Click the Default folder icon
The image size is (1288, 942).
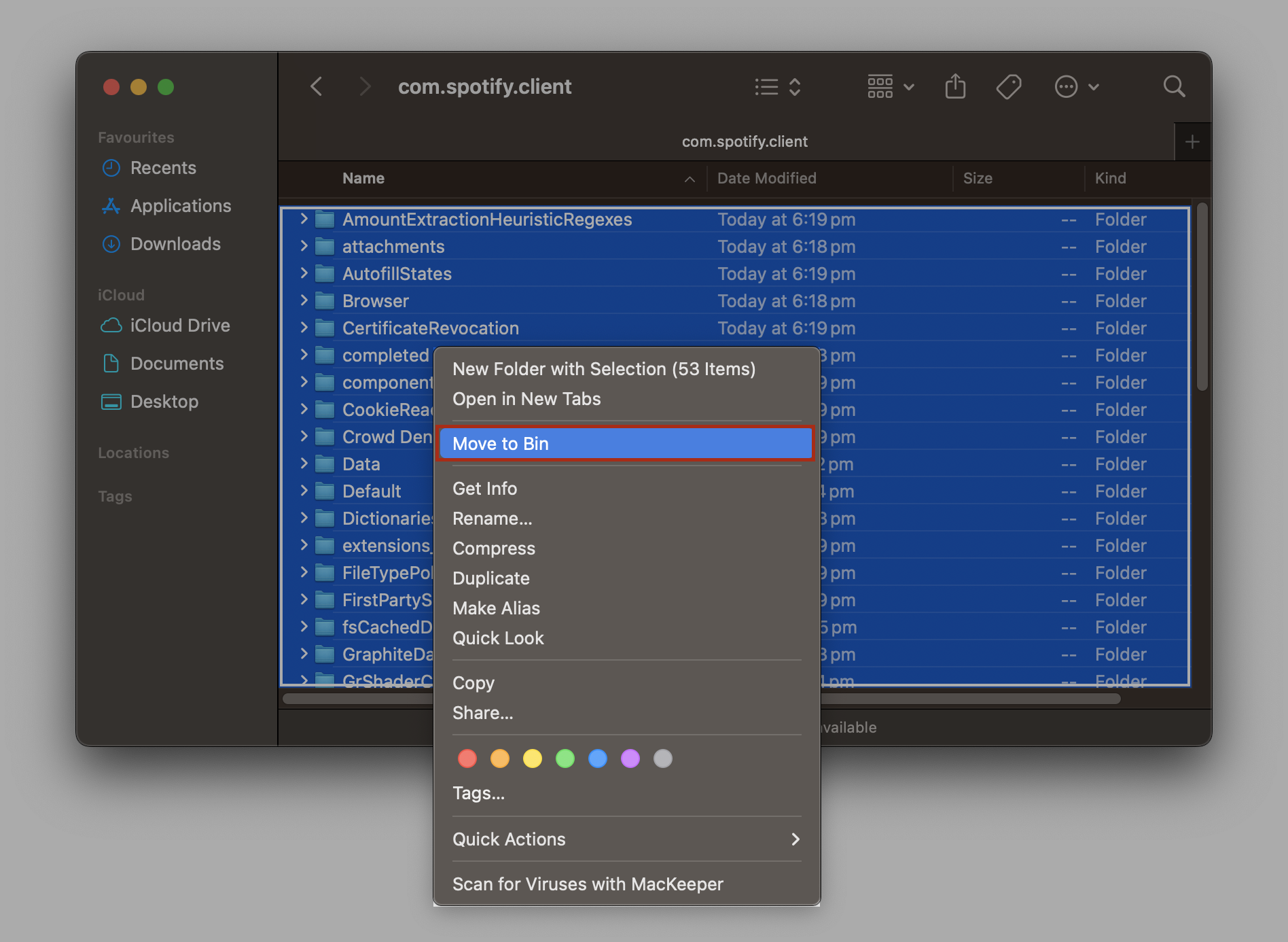(325, 491)
